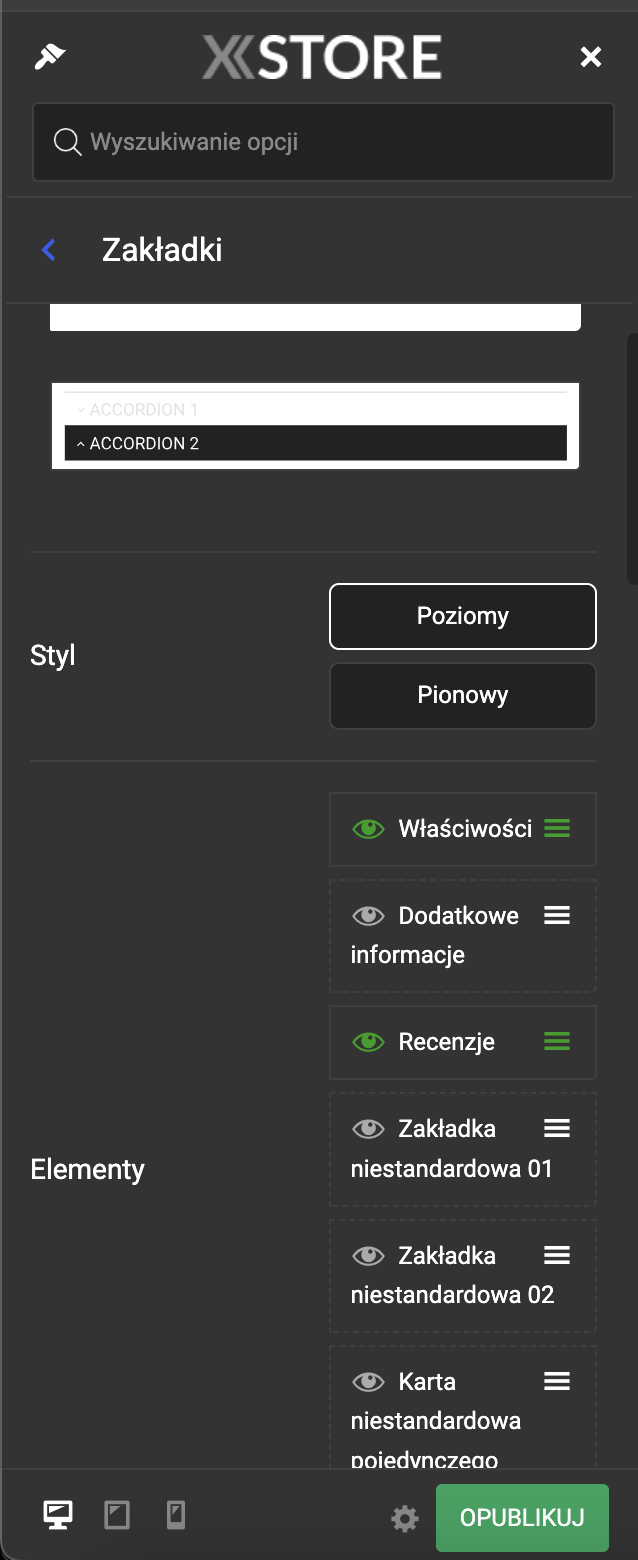The image size is (638, 1560).
Task: Toggle visibility eye for Właściwości
Action: 368,829
